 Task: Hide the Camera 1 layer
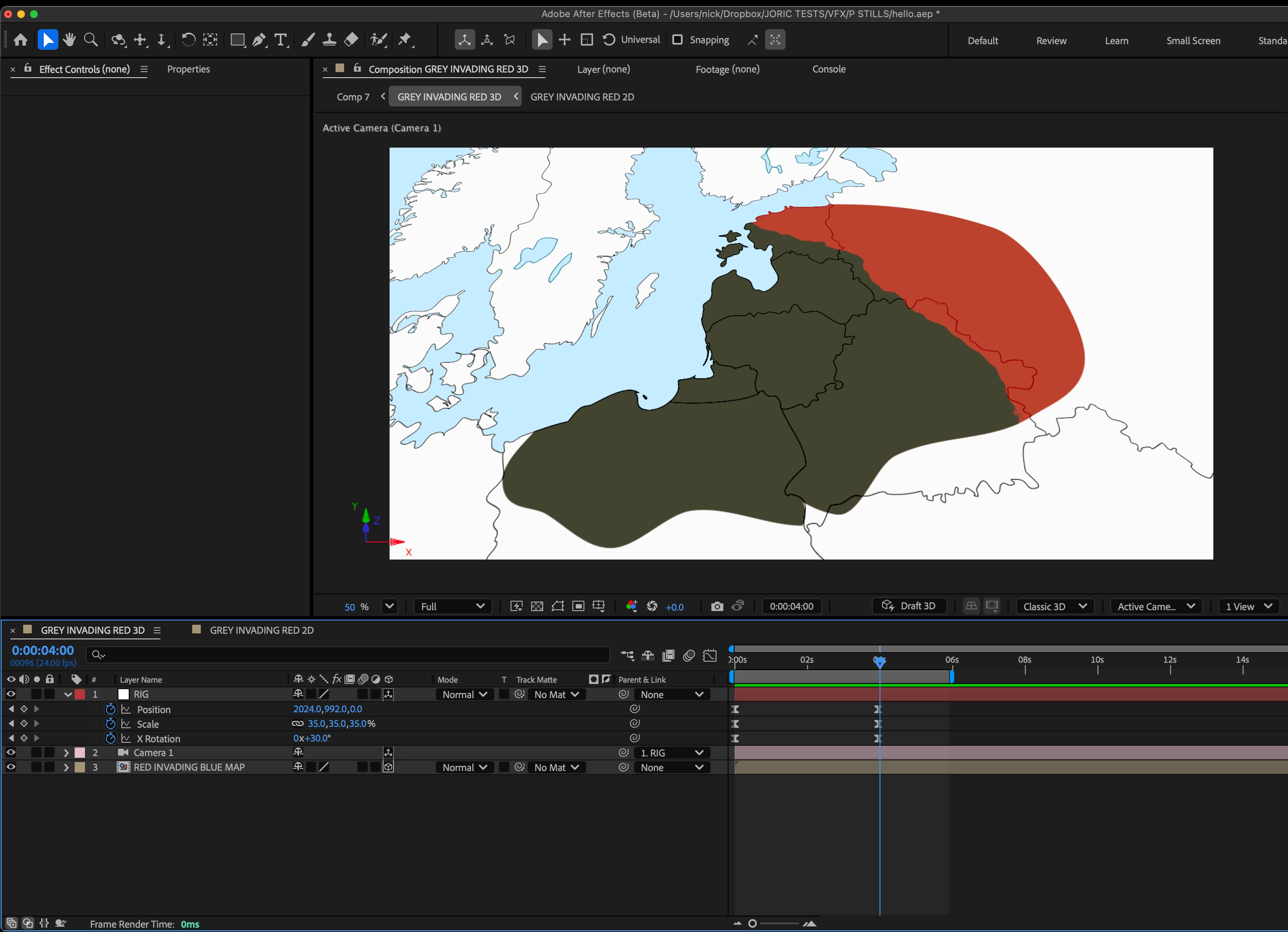tap(11, 752)
